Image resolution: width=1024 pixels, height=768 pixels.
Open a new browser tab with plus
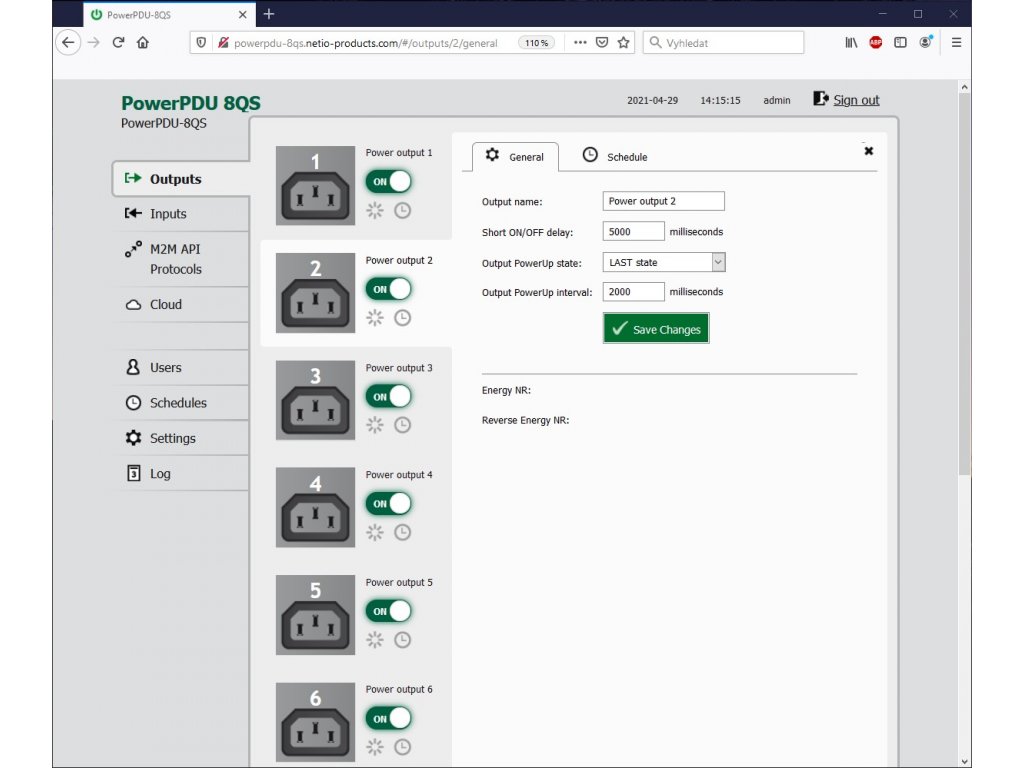point(268,14)
